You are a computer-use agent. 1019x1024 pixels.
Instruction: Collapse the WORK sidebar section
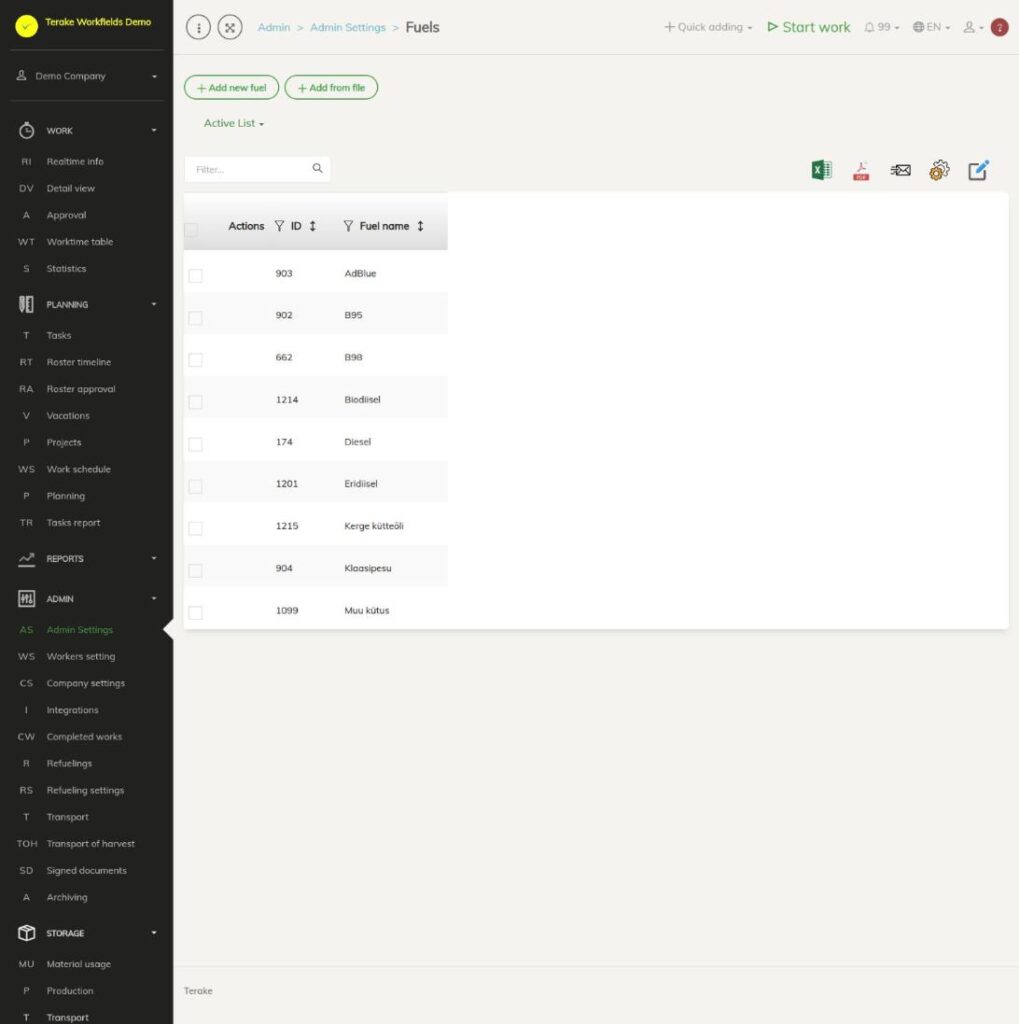tap(87, 131)
